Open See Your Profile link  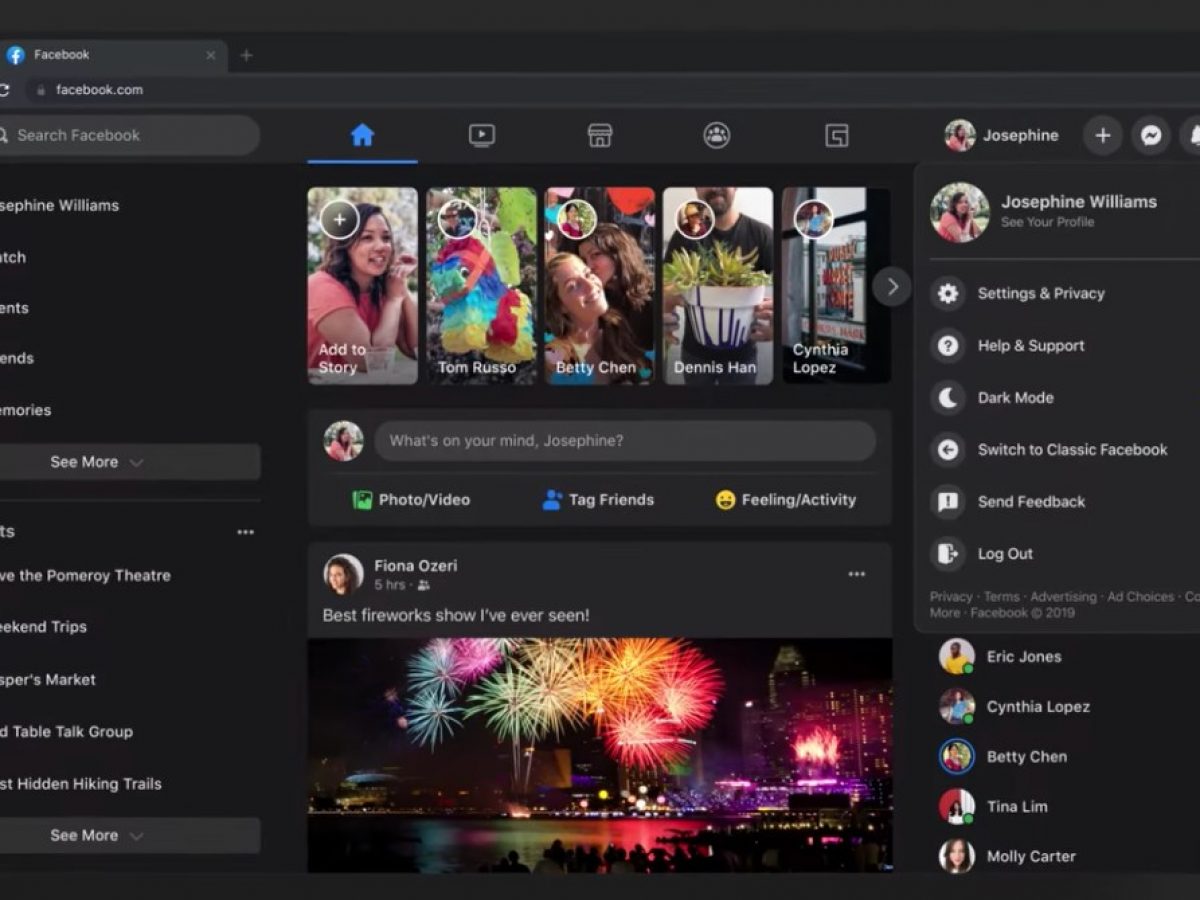pos(1047,222)
